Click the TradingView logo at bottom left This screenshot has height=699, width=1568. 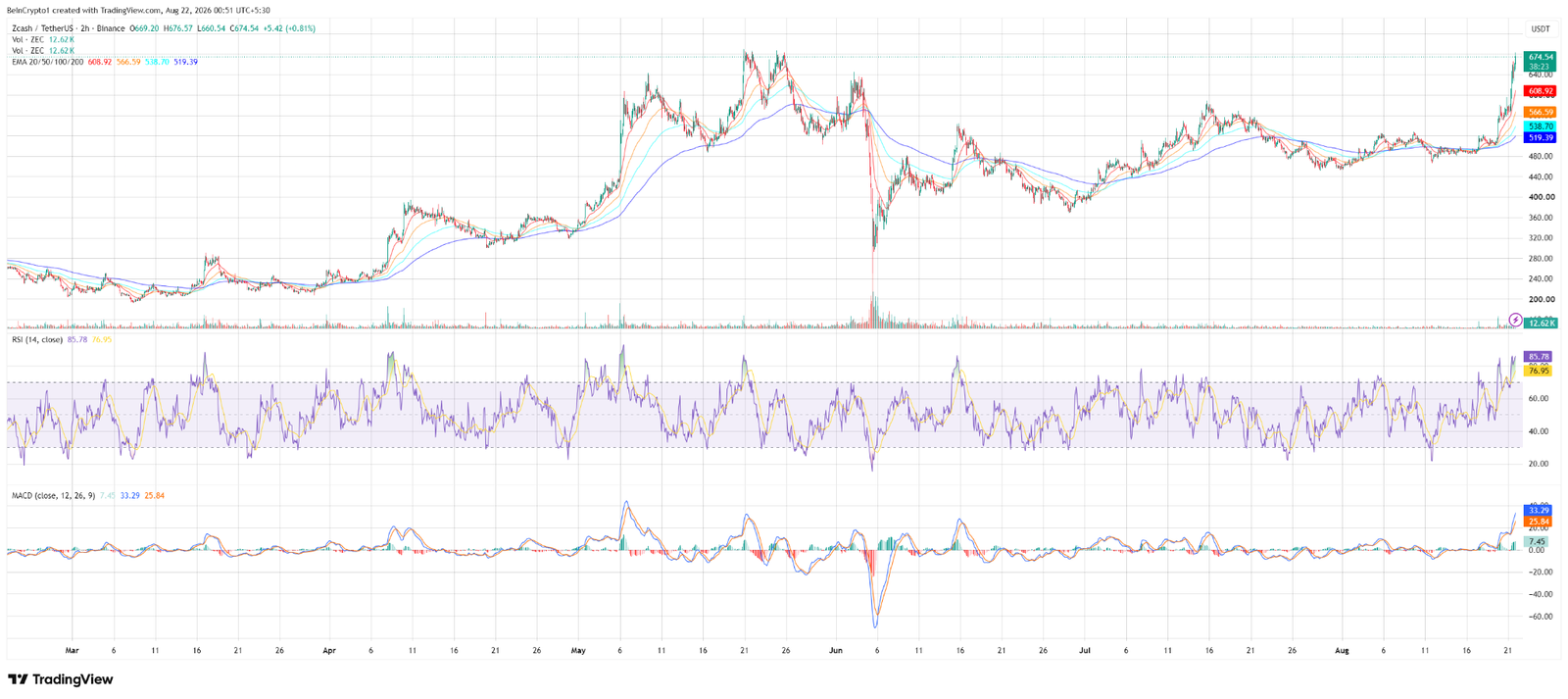61,679
